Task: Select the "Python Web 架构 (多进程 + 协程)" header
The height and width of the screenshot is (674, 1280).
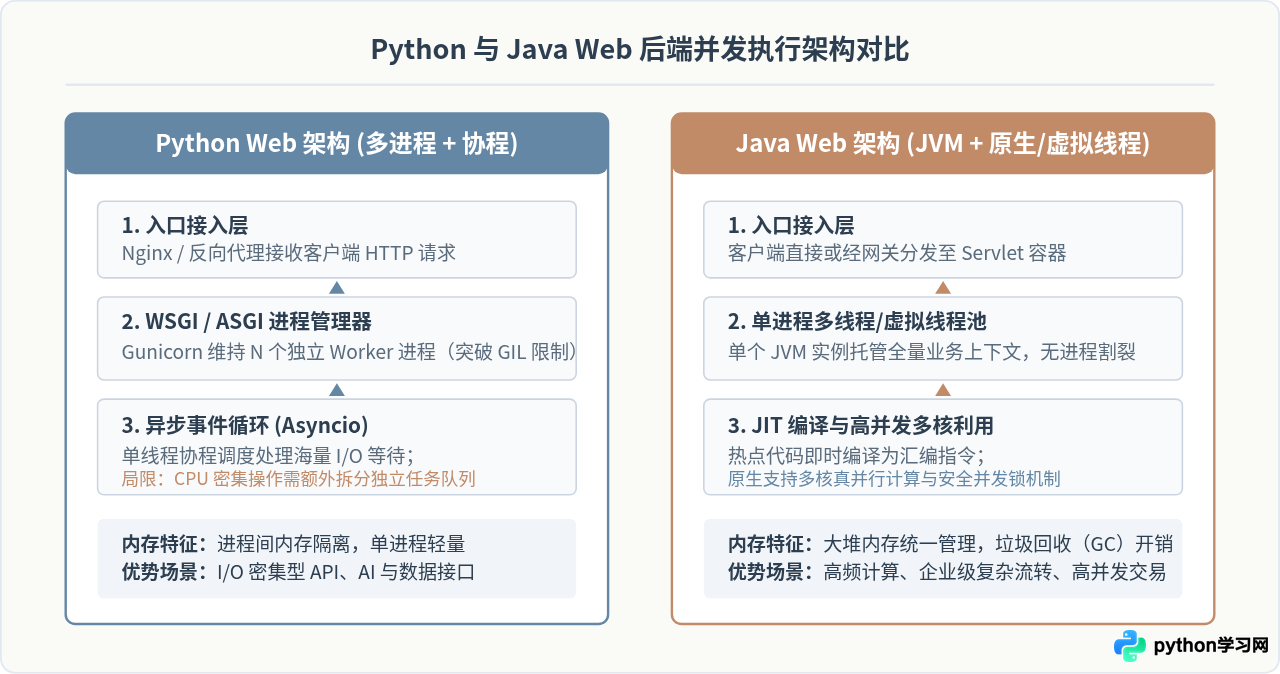Action: tap(337, 143)
